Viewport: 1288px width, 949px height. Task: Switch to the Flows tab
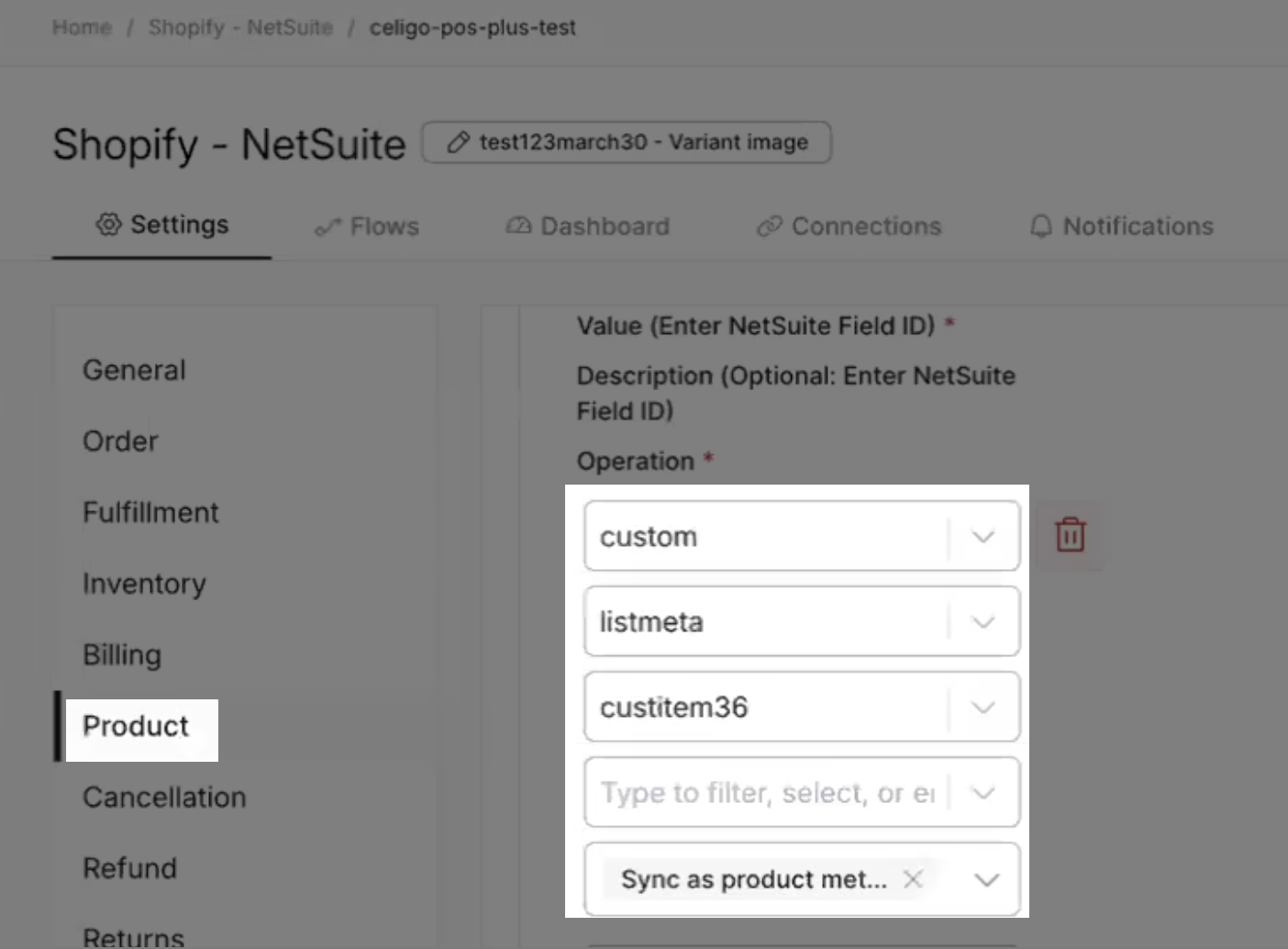pyautogui.click(x=367, y=226)
